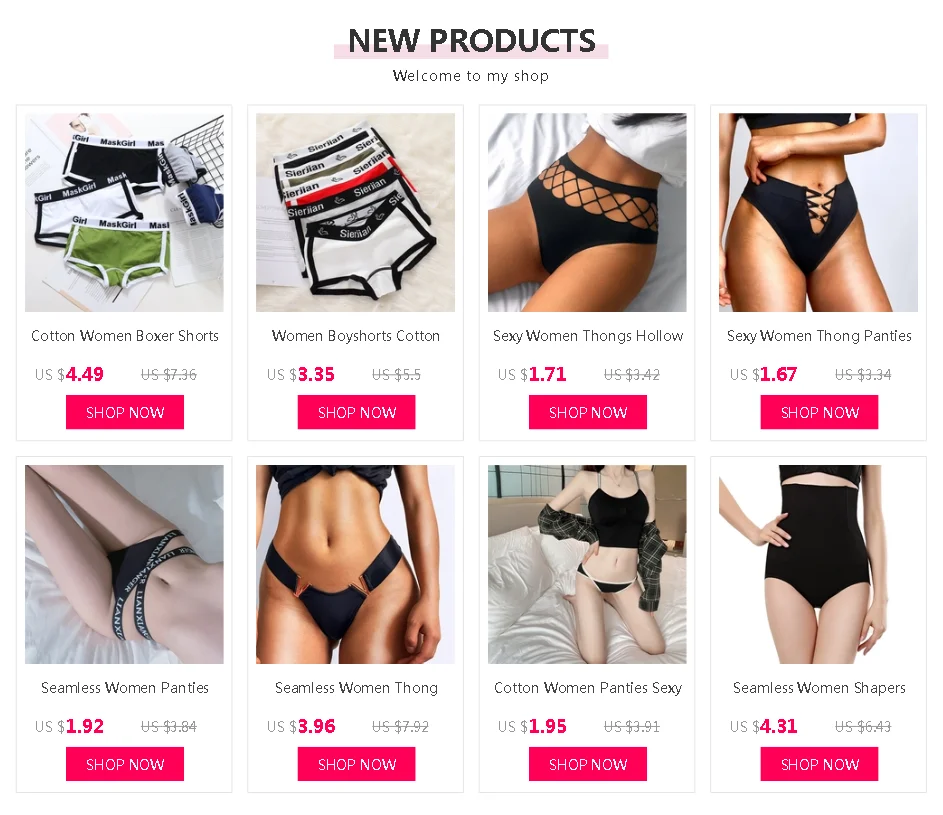943x815 pixels.
Task: Click Shop Now under Seamless Women Panties
Action: 125,764
